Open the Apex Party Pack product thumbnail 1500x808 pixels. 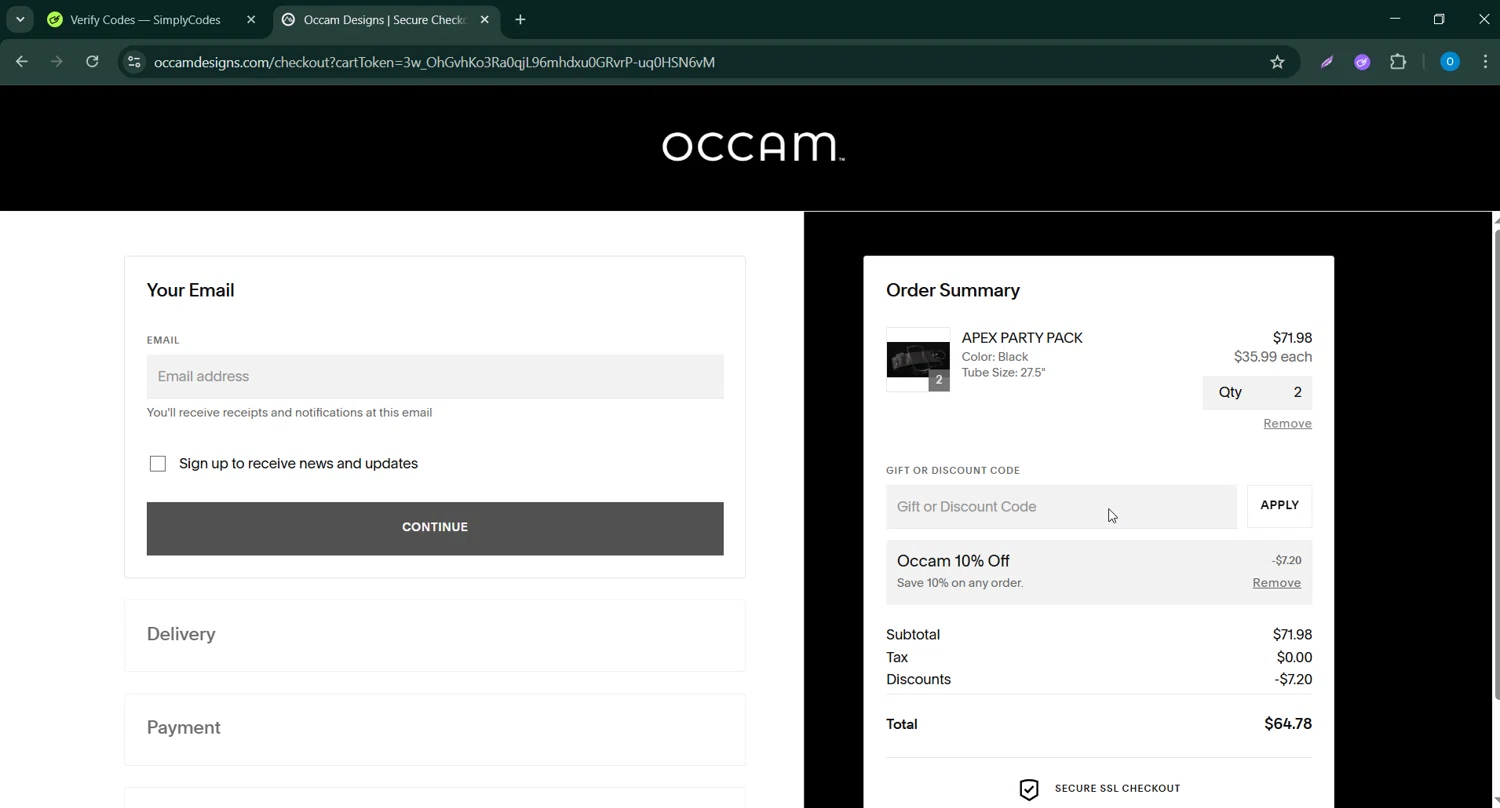coord(918,359)
